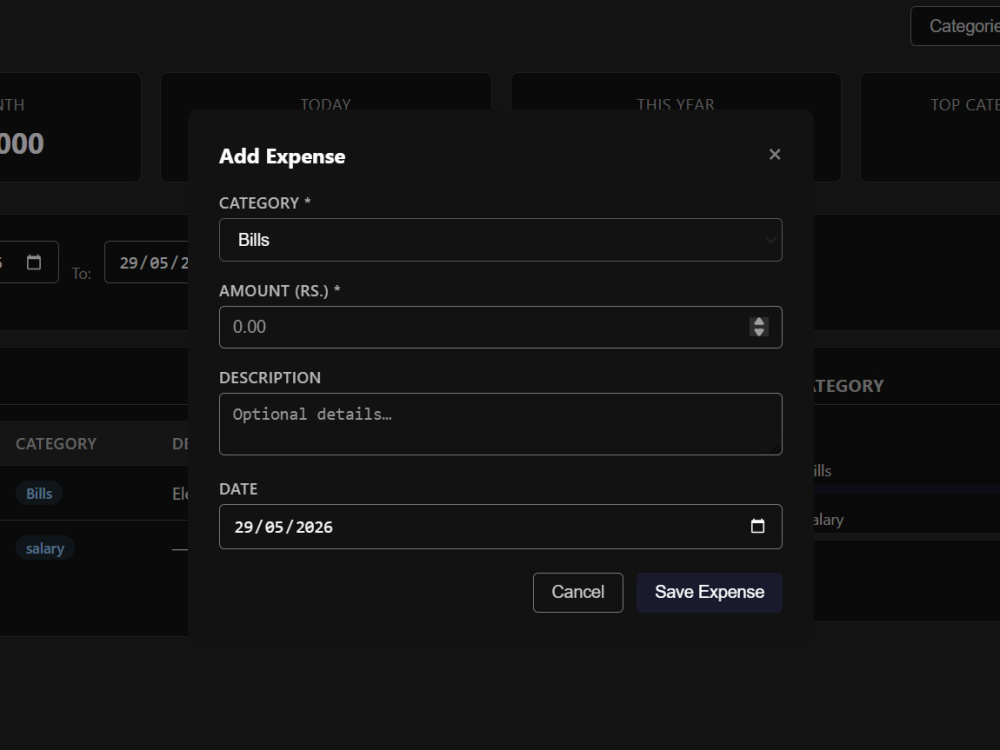This screenshot has height=750, width=1000.
Task: Click the AMOUNT (RS.) * field label
Action: click(279, 291)
